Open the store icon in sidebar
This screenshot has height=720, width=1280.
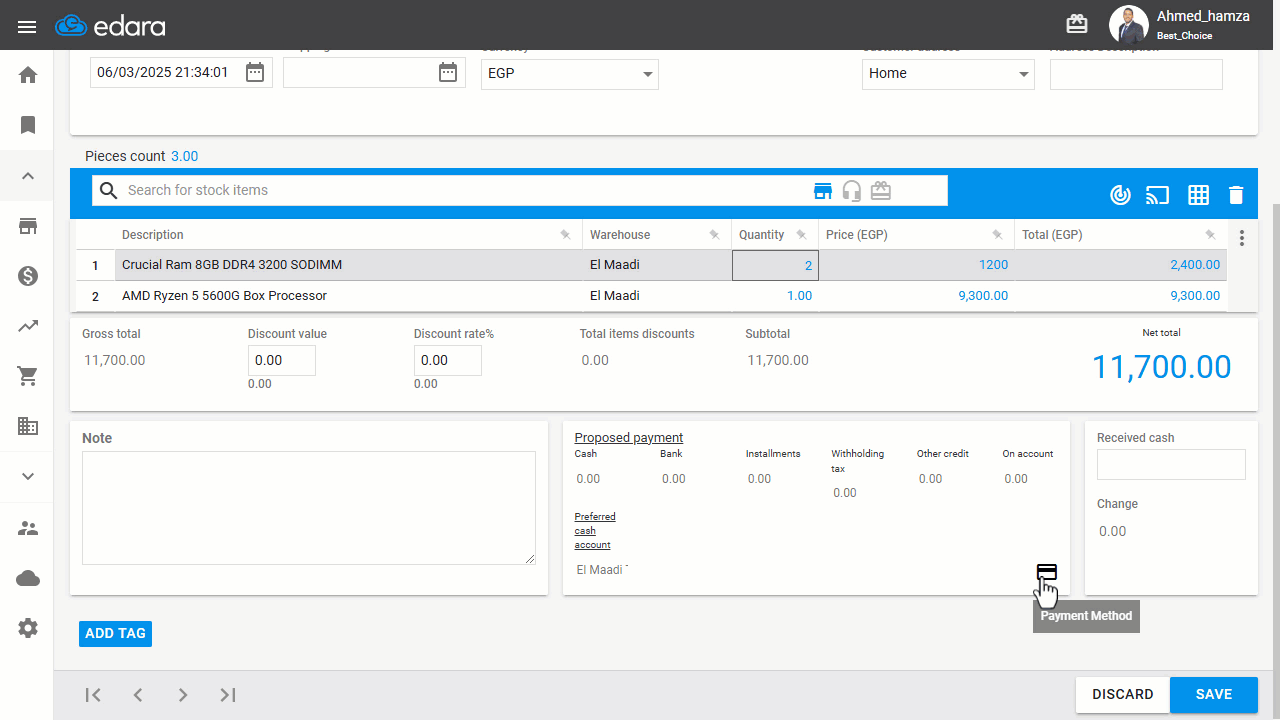point(28,226)
